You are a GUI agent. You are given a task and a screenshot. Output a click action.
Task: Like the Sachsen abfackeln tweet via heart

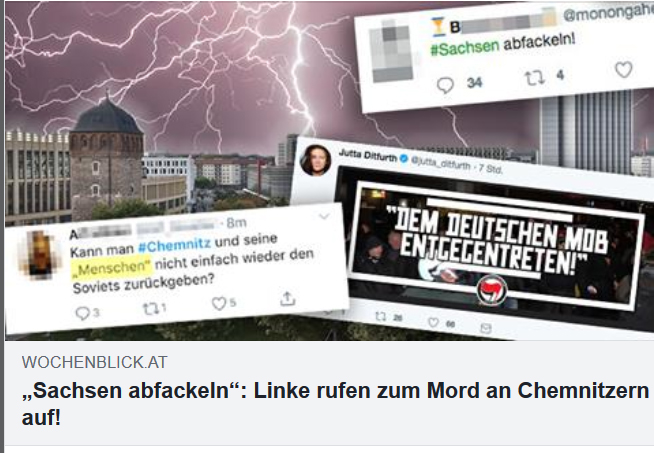coord(624,69)
